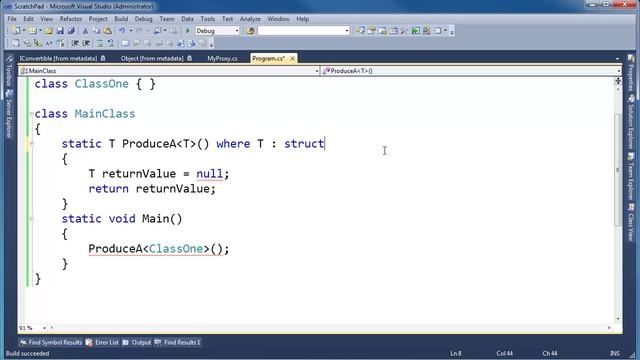Collapse the MainClass code region
640x360 pixels.
pos(31,114)
